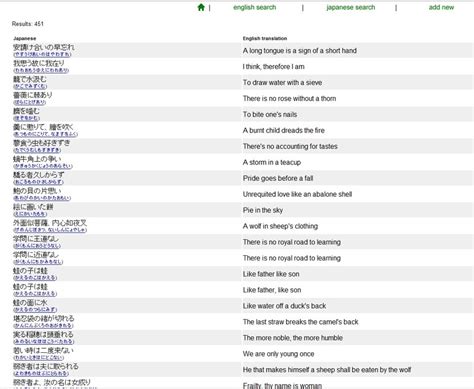Open the hiragana reading link for 'I think, therefore I am'

click(x=41, y=70)
